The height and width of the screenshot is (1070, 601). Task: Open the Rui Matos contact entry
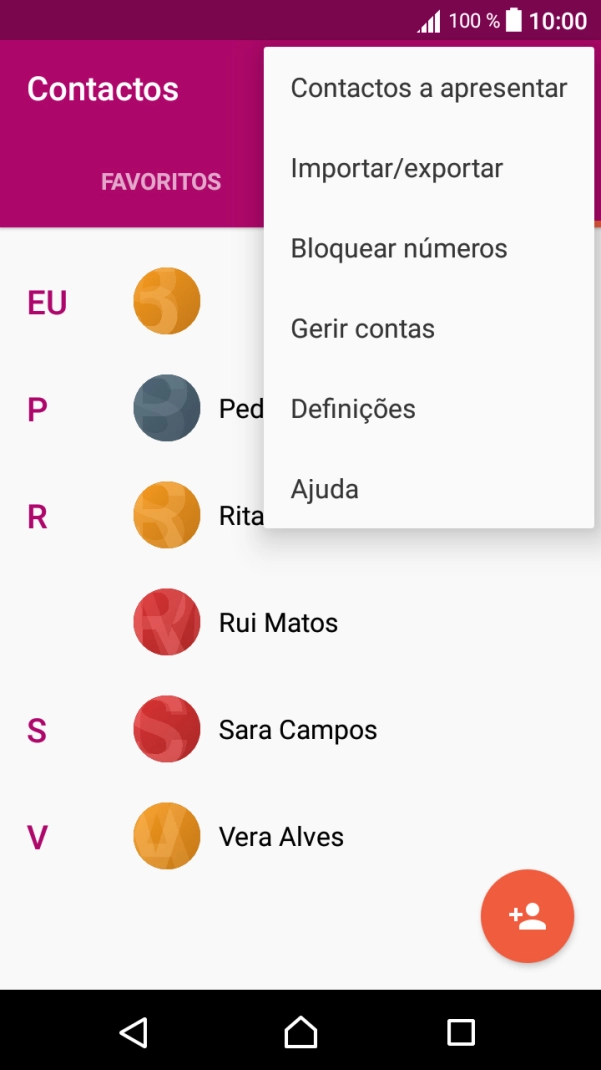click(x=279, y=621)
